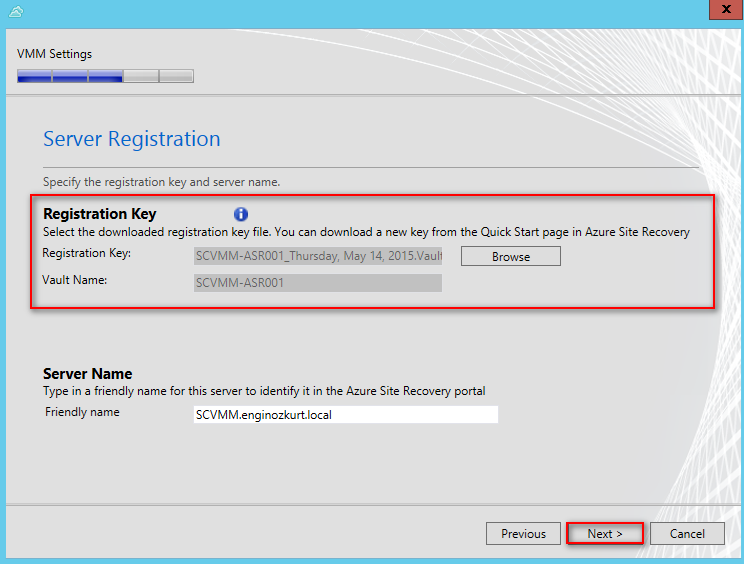Click the Friendly name input field
This screenshot has width=744, height=564.
[x=346, y=415]
